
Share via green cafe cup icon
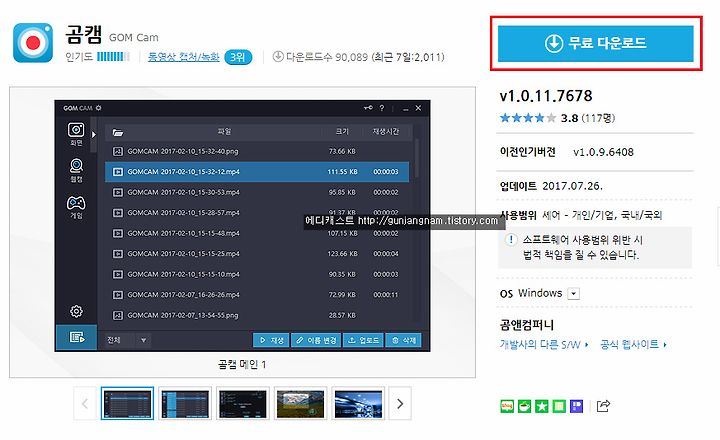coord(524,406)
